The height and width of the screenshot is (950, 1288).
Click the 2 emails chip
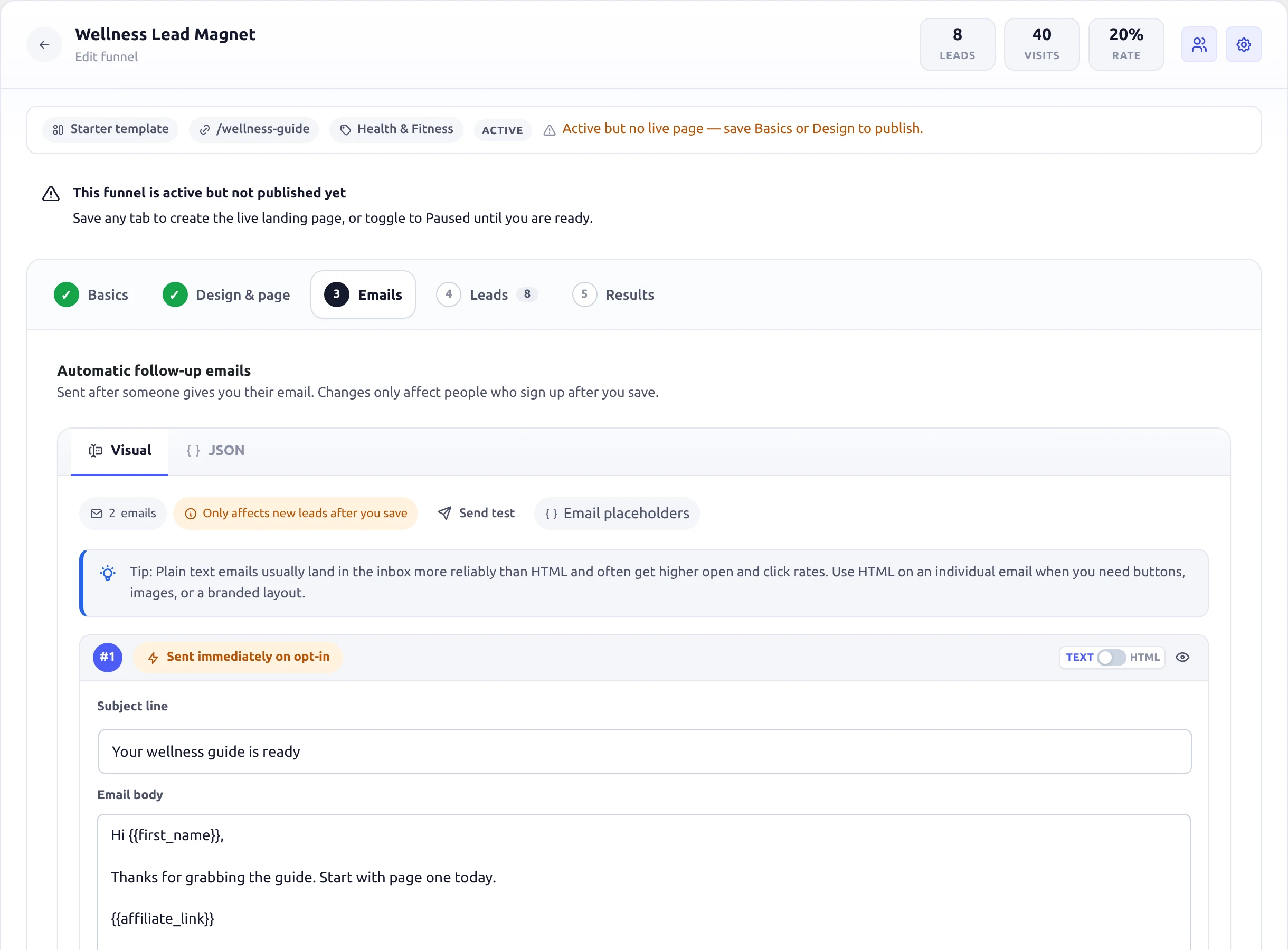point(123,513)
